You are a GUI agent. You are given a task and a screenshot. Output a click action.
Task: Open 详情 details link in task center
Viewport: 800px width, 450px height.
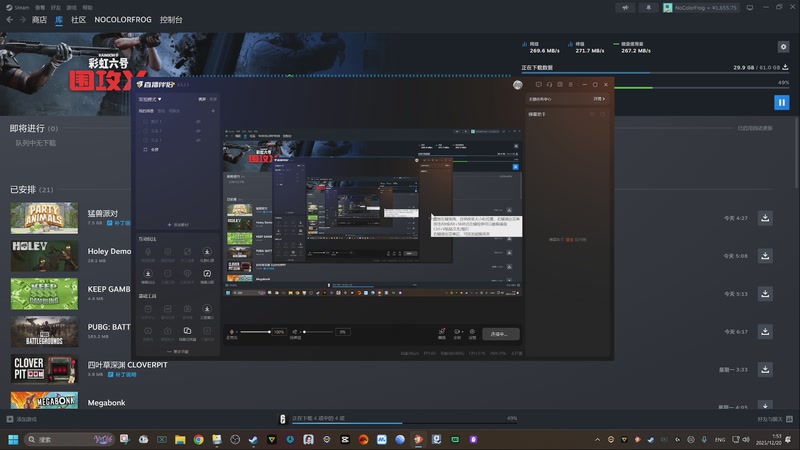[x=599, y=99]
